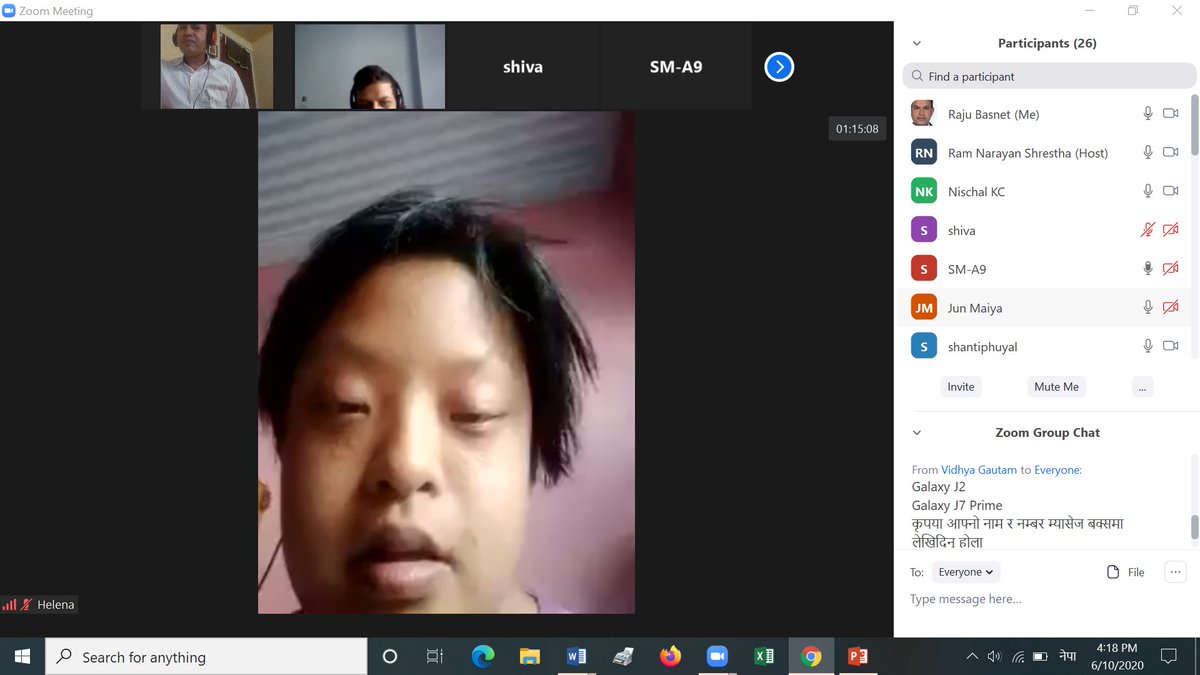Click Nischal KC's camera icon

pos(1171,191)
